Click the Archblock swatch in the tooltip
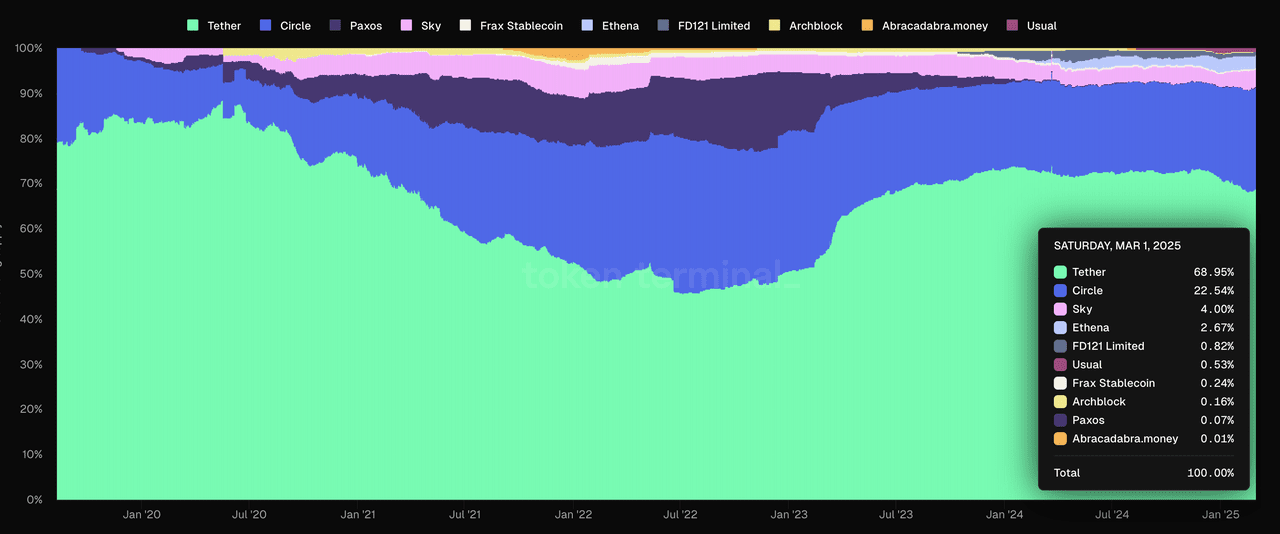 pyautogui.click(x=1060, y=401)
